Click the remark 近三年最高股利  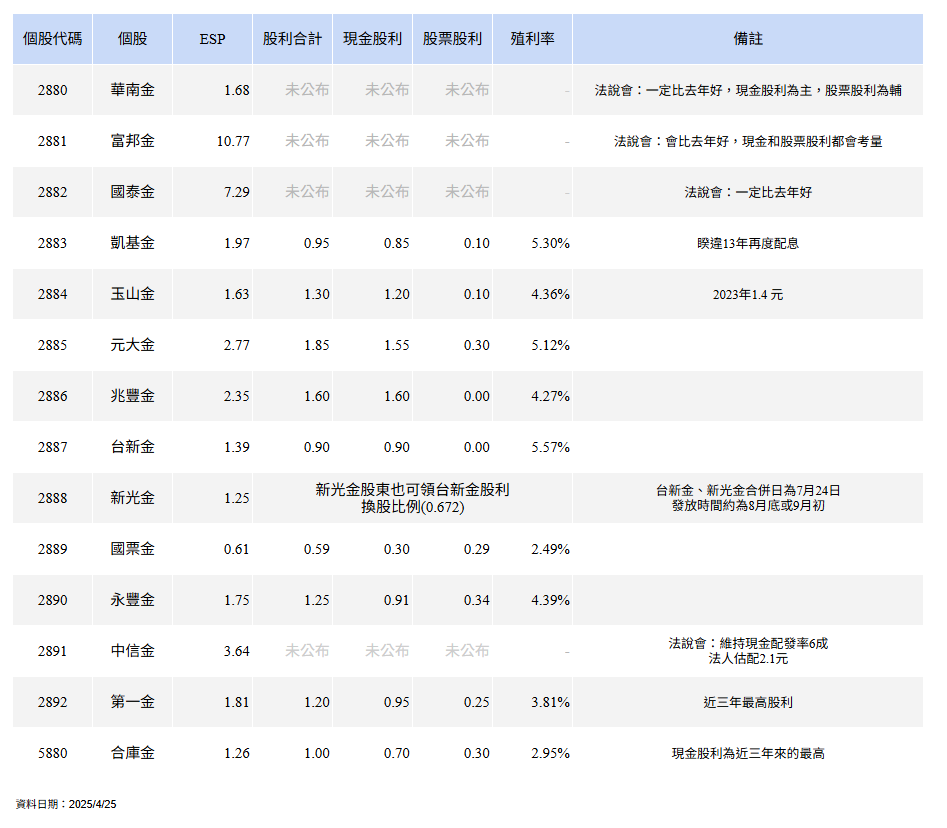[748, 702]
